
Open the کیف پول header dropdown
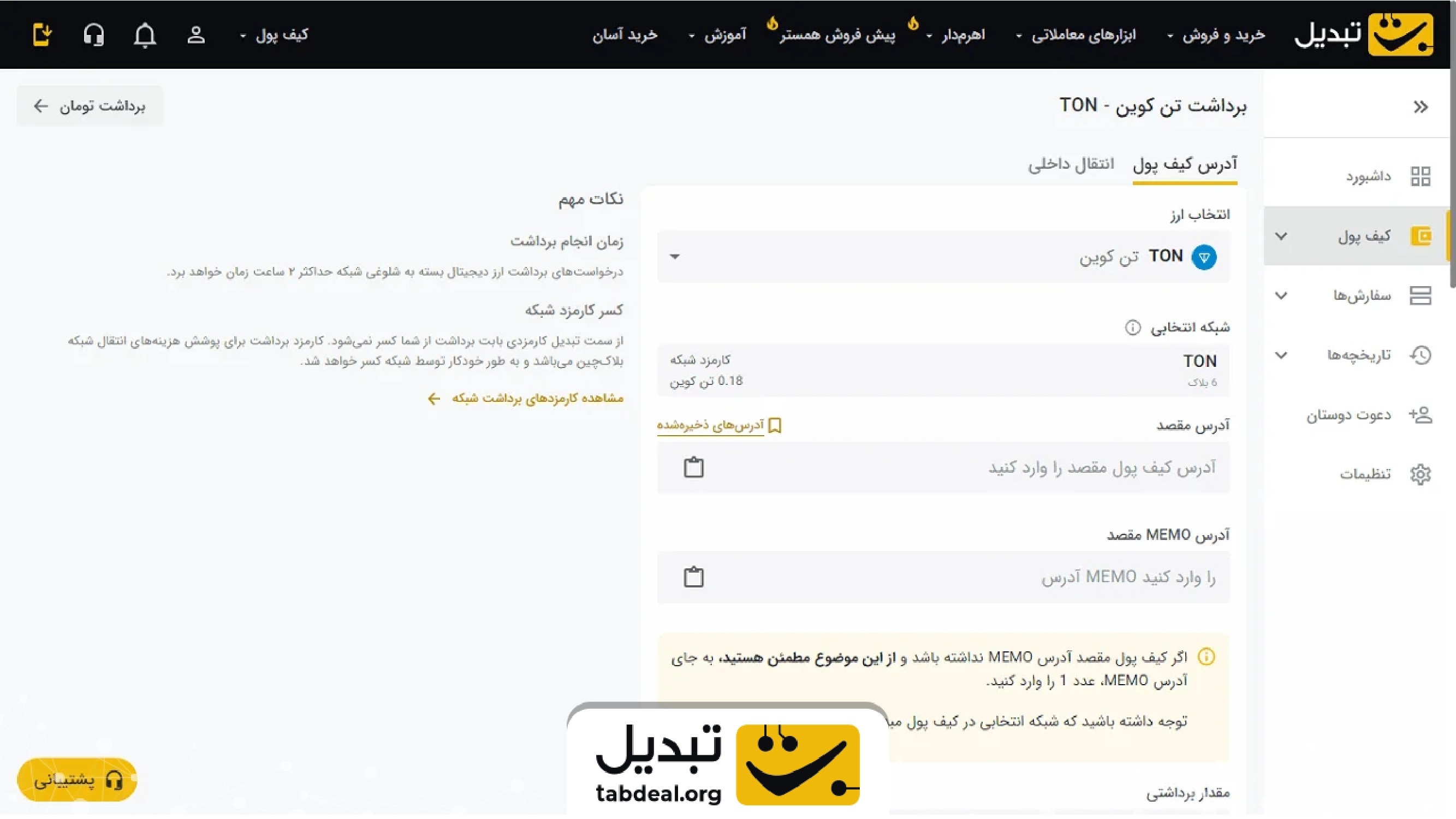click(274, 35)
